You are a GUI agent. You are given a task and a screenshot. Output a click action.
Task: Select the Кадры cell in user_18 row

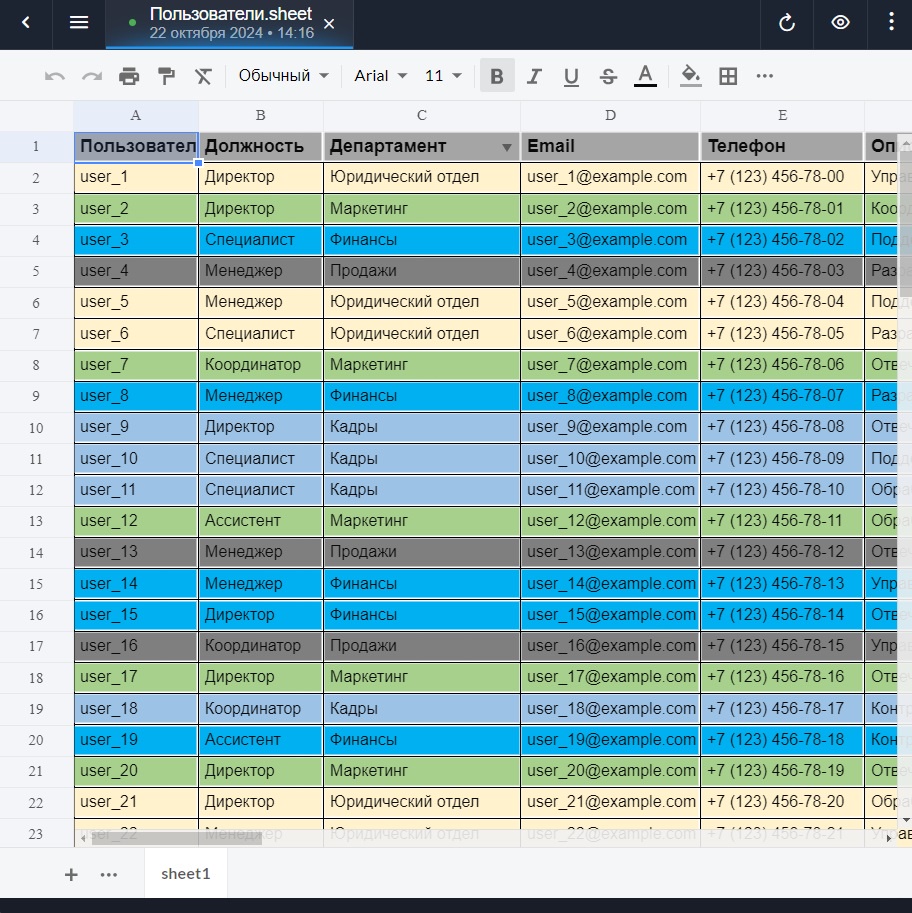[x=422, y=708]
